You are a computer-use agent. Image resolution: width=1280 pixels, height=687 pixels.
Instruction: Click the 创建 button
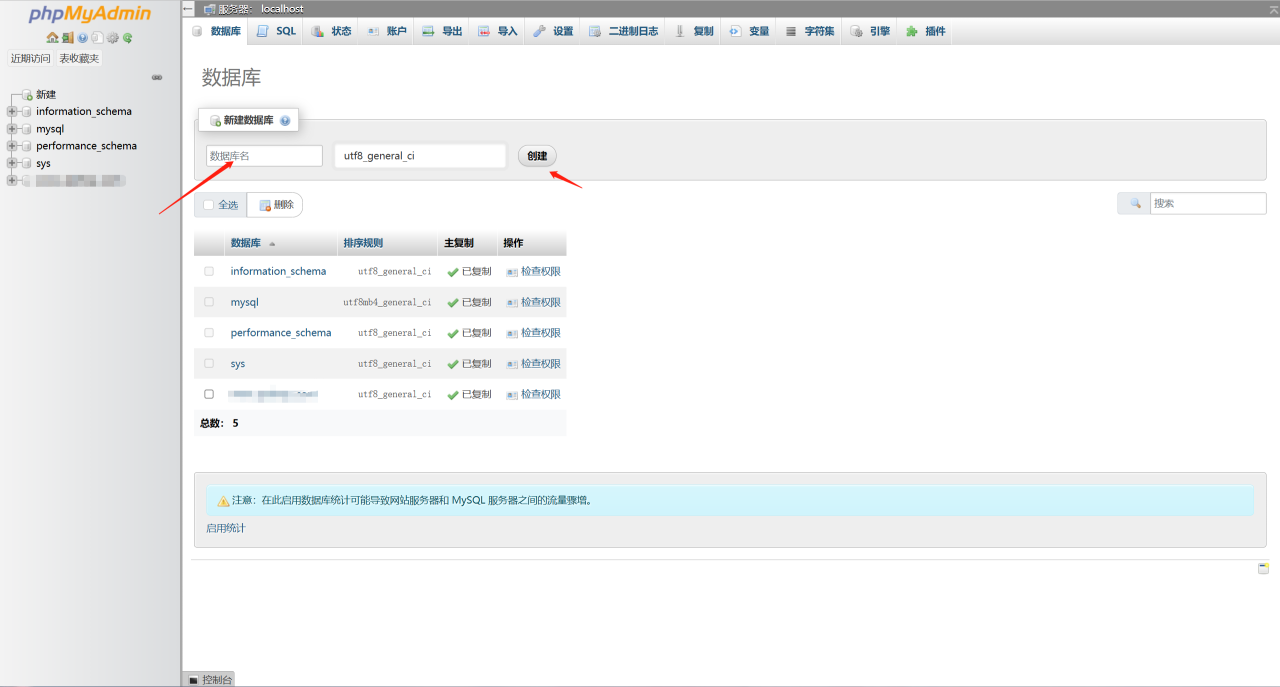click(x=537, y=156)
